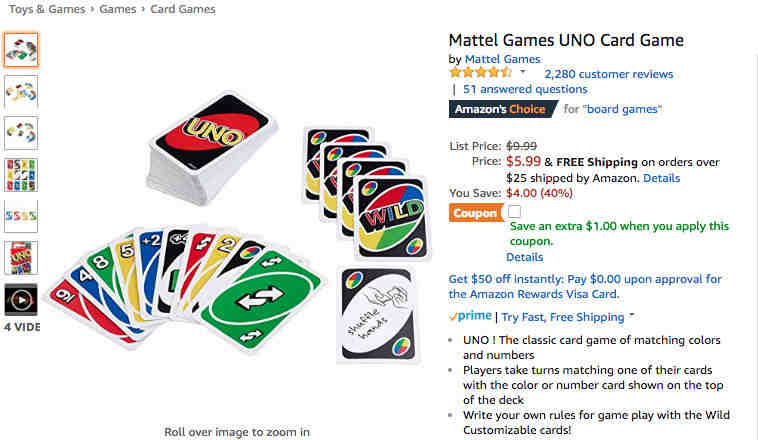Expand Try Fast, Free Shipping dropdown arrow
This screenshot has height=440, width=758.
pyautogui.click(x=631, y=315)
